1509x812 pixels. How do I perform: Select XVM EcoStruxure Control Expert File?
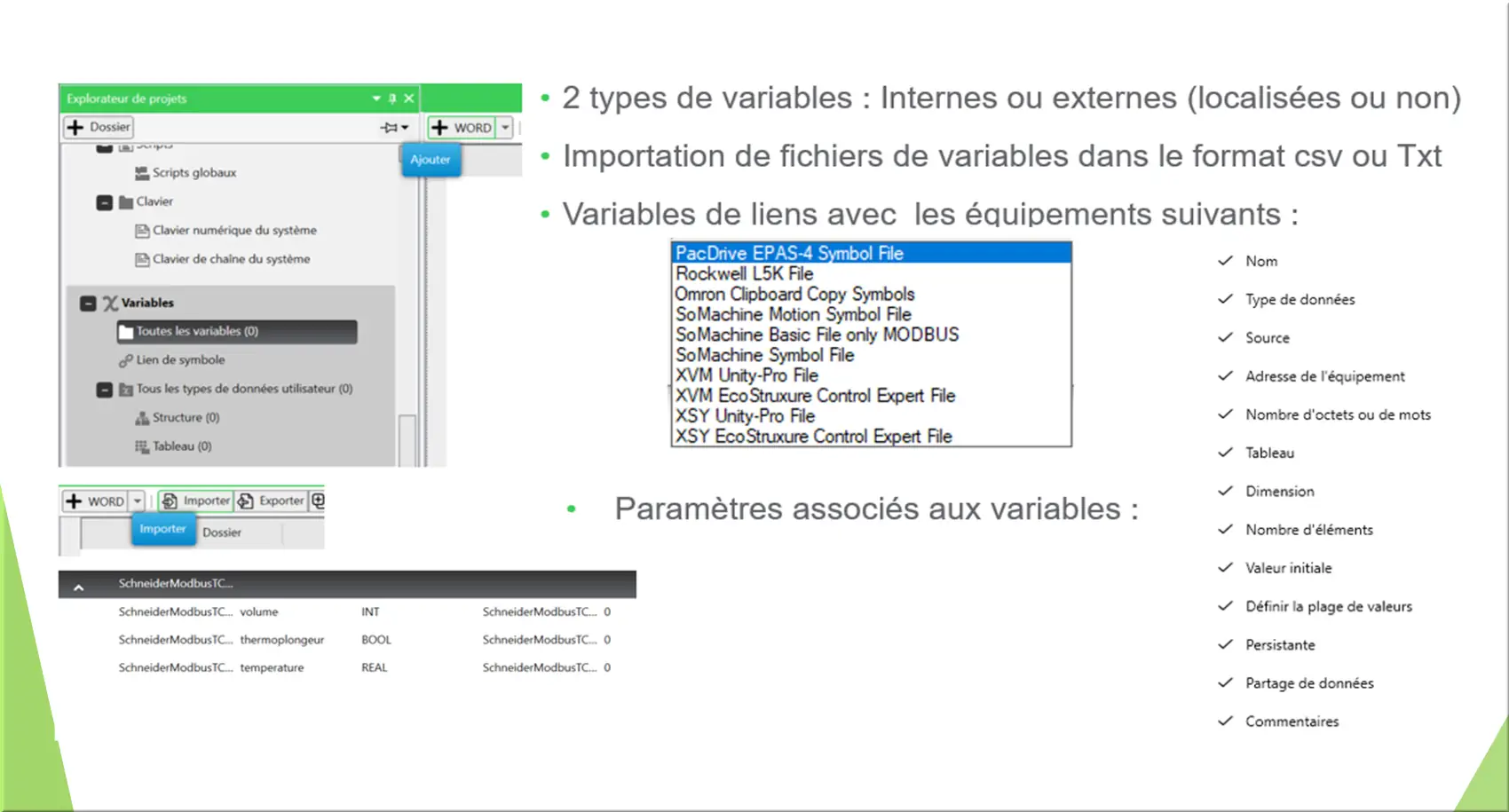[871, 396]
